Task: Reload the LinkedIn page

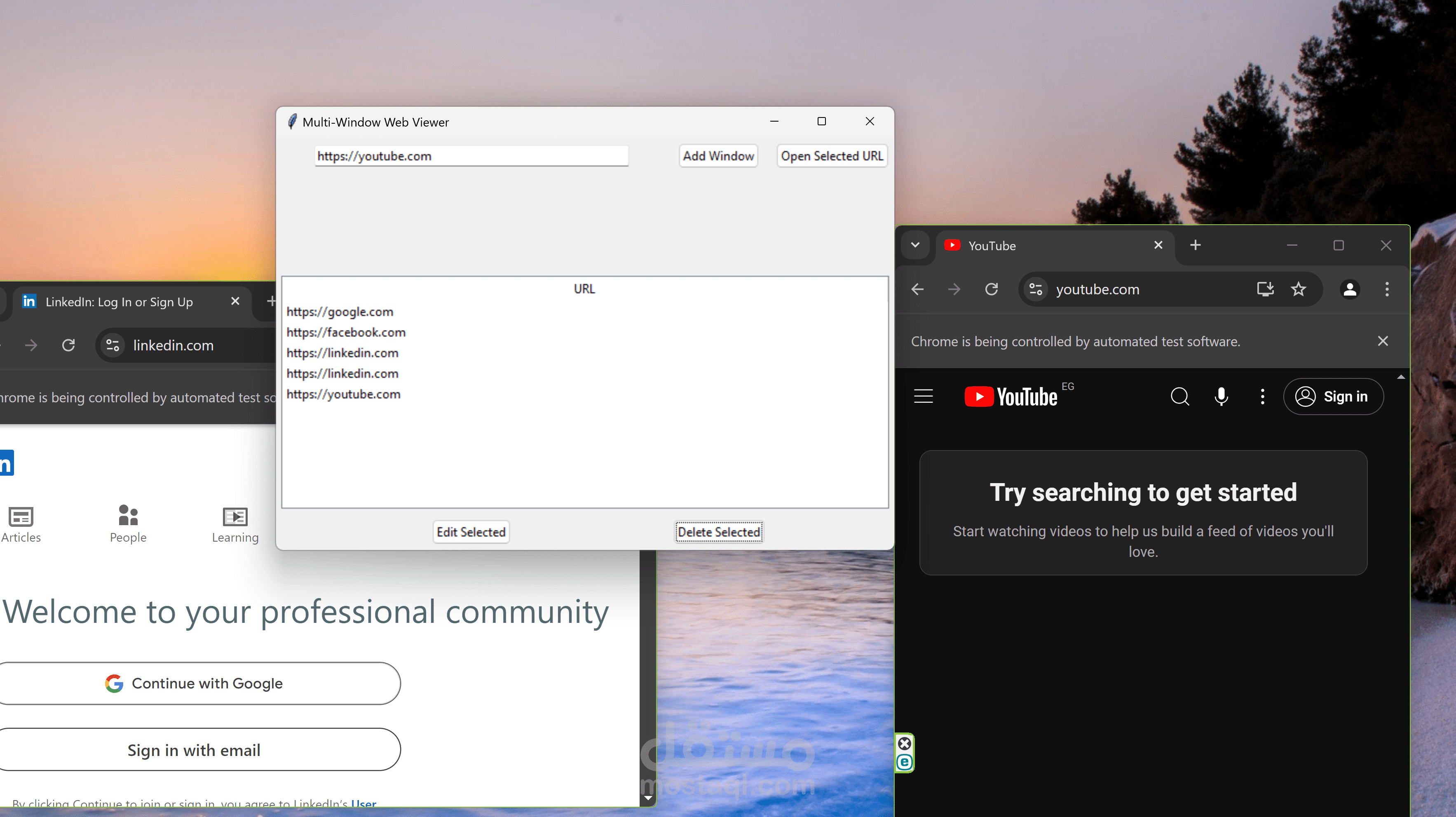Action: click(68, 345)
